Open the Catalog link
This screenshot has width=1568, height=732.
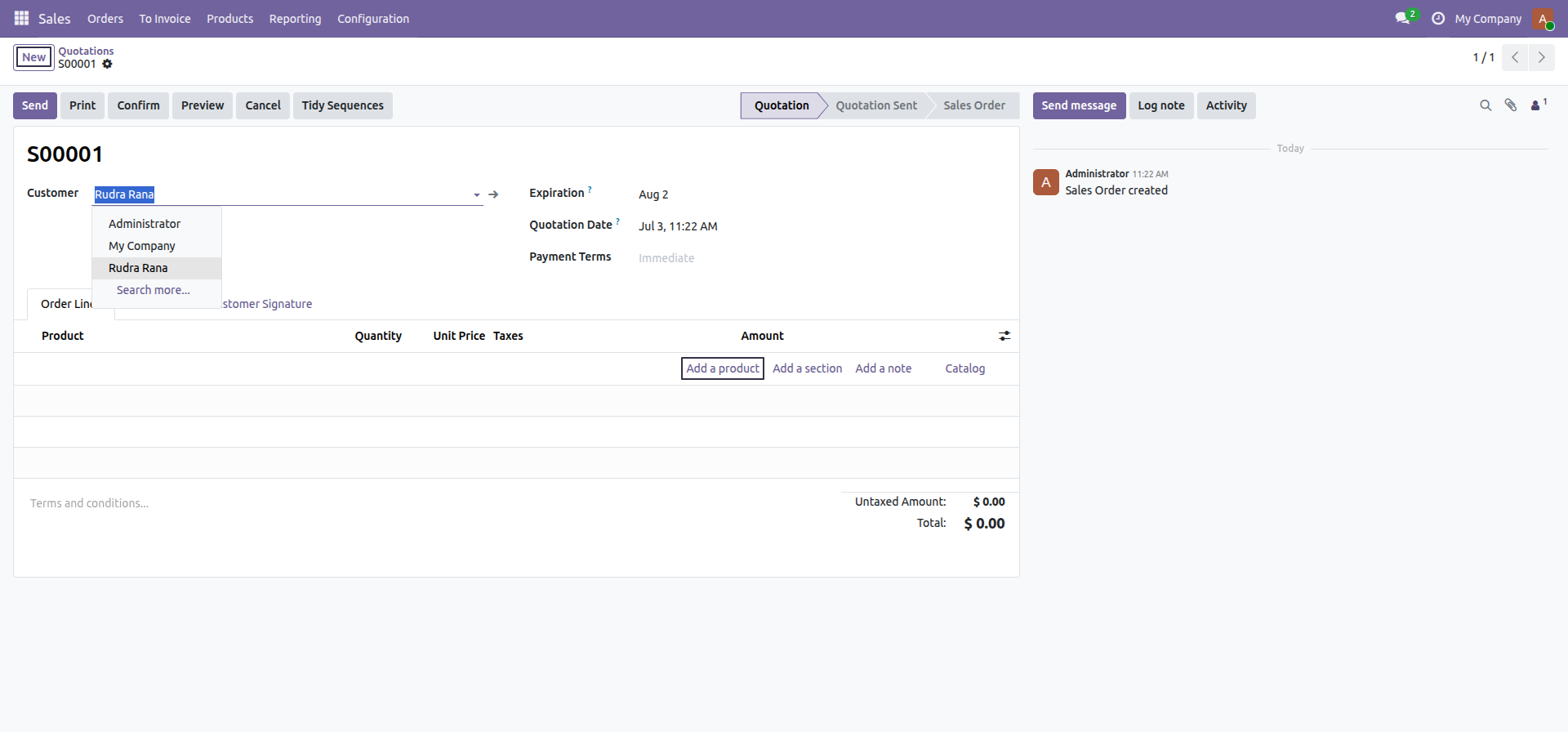point(965,368)
